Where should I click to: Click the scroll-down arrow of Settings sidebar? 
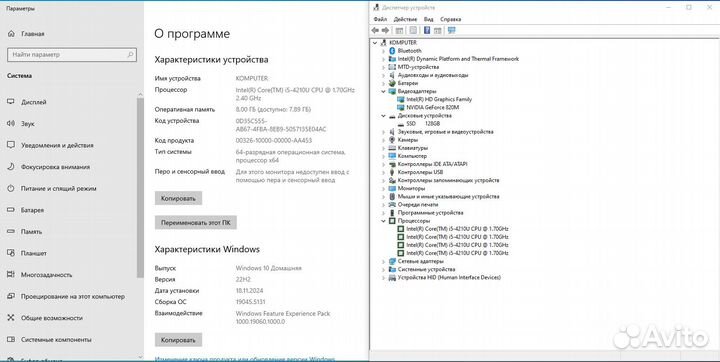(x=140, y=356)
